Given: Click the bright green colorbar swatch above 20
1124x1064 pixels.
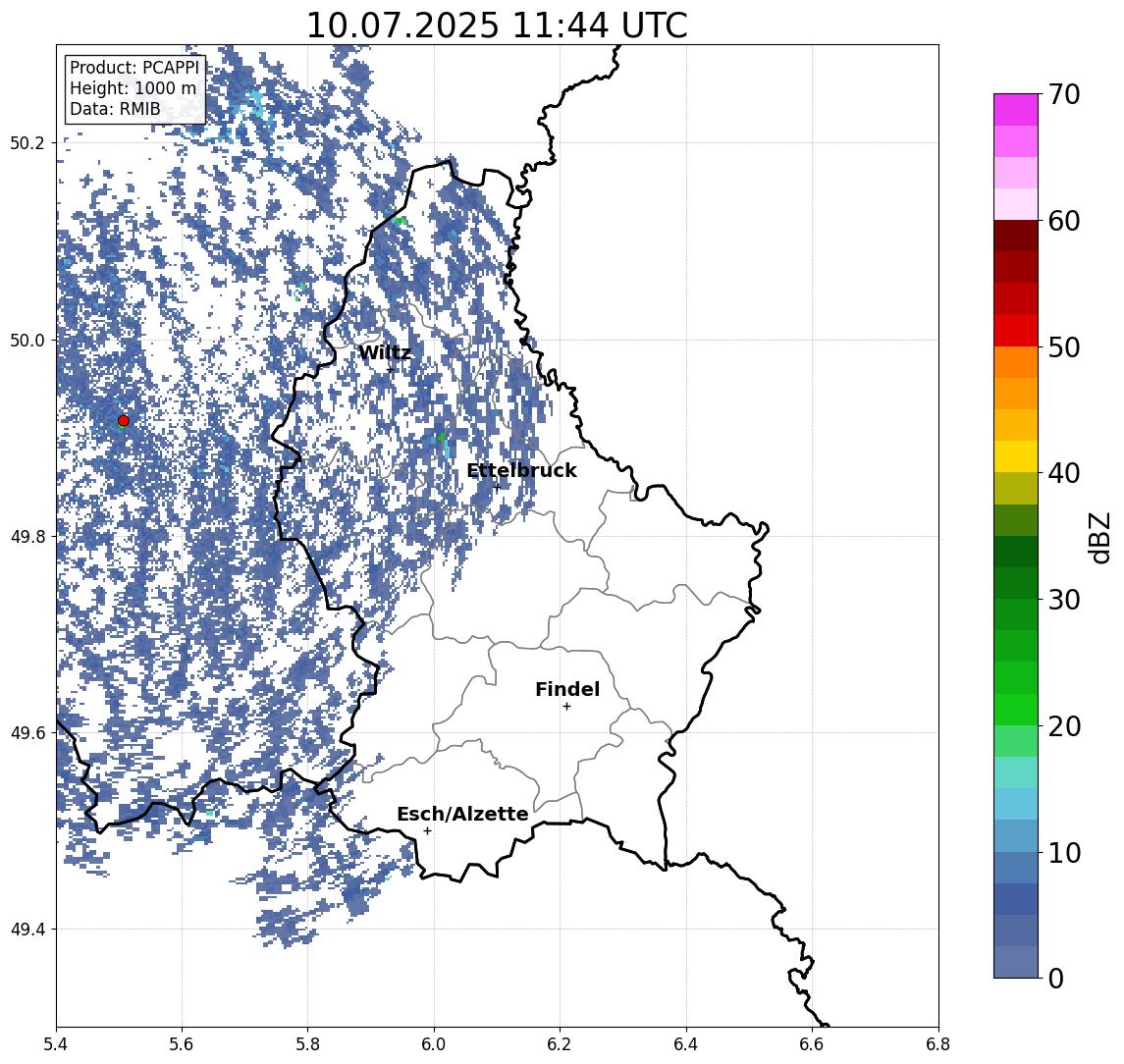Looking at the screenshot, I should [1016, 709].
